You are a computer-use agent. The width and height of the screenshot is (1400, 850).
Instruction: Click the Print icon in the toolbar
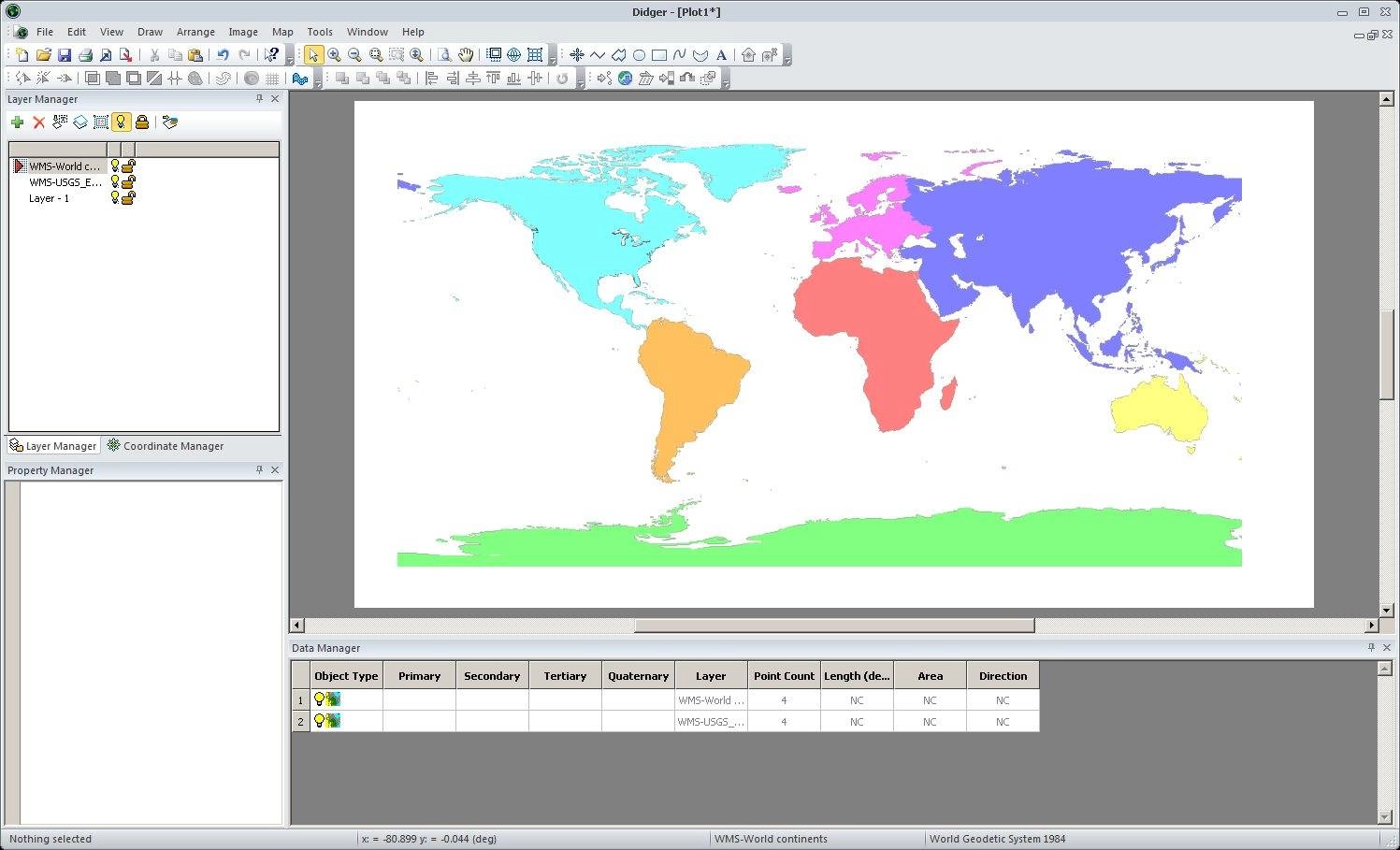85,55
